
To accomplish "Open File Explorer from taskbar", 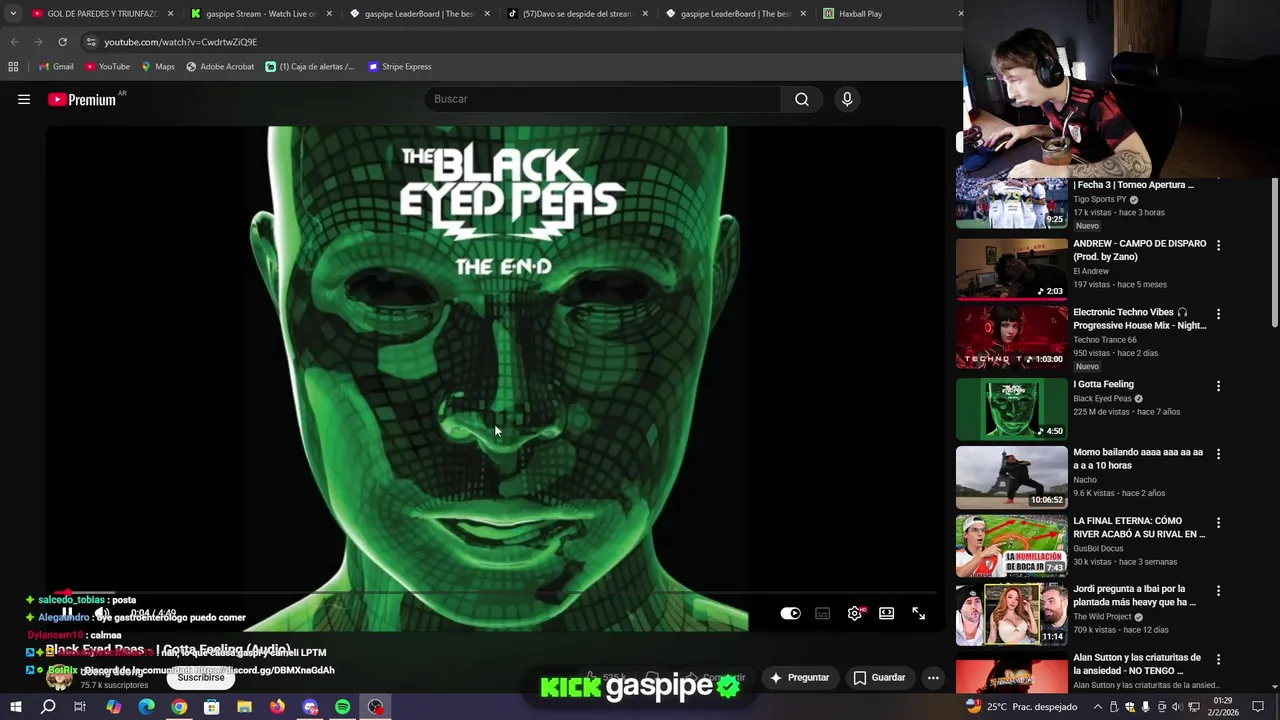I will click(244, 707).
